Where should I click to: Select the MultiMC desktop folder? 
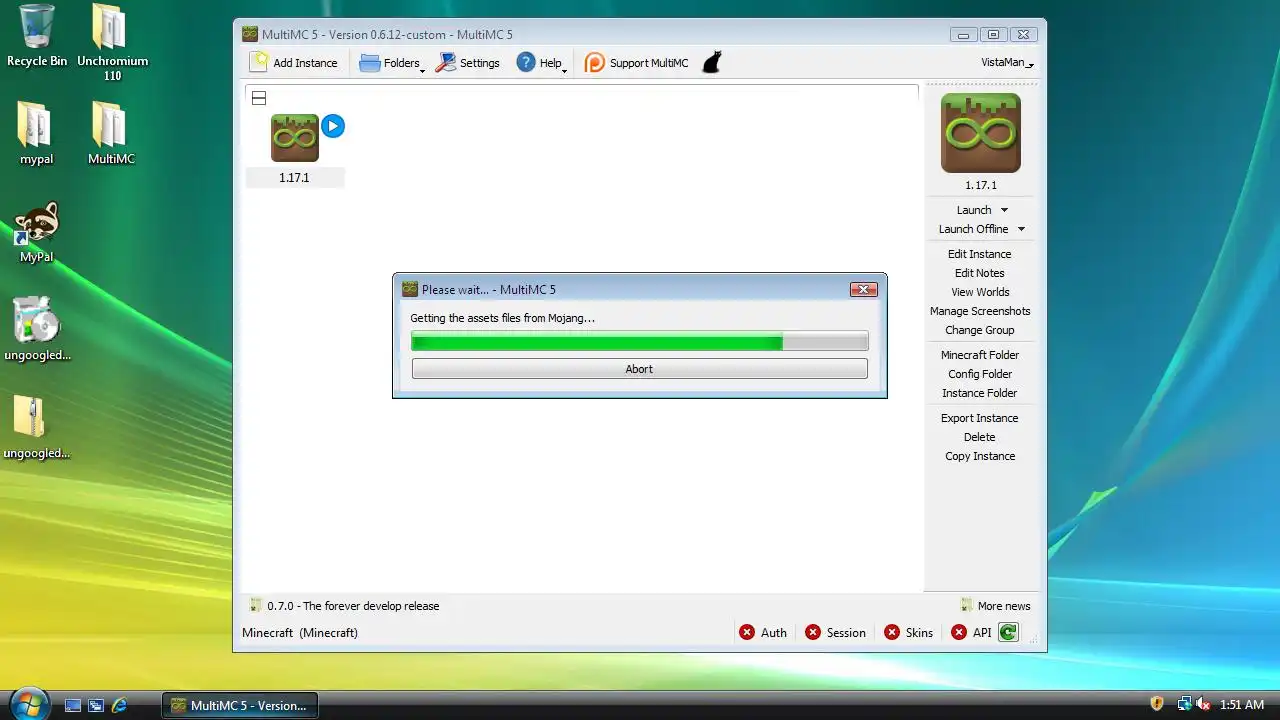pos(111,133)
